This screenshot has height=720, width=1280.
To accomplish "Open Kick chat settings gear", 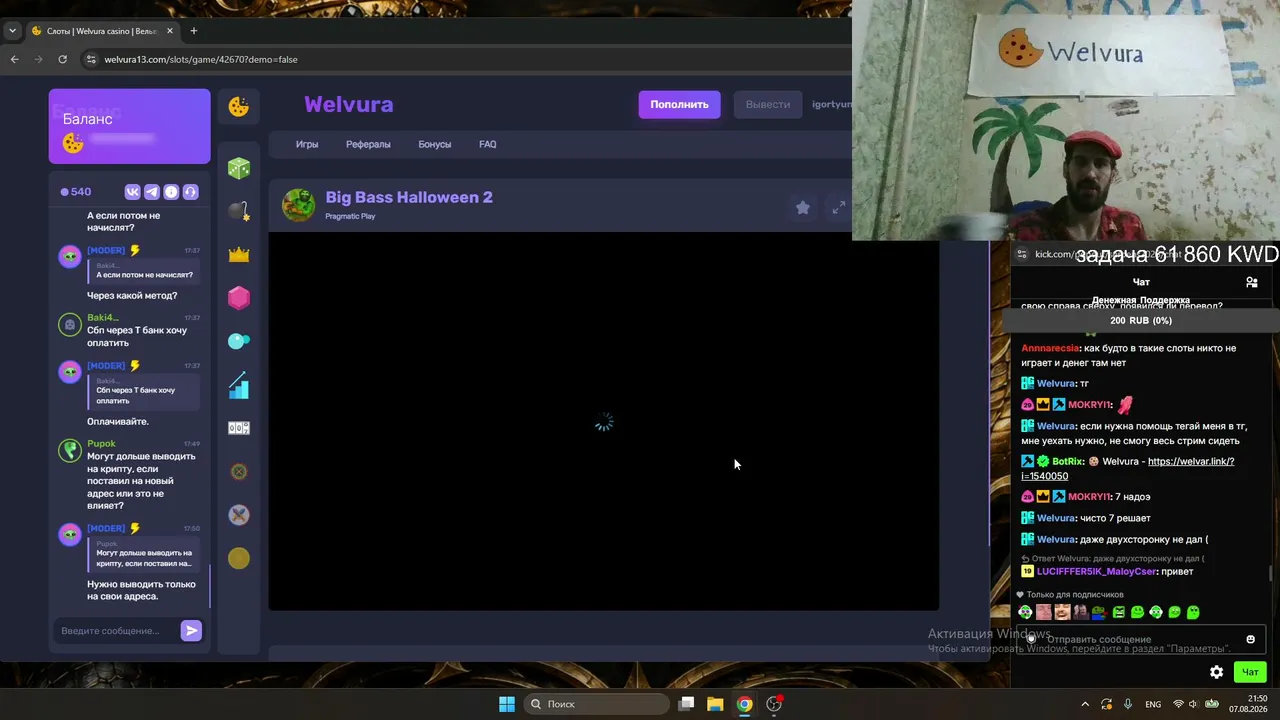I will click(1216, 672).
